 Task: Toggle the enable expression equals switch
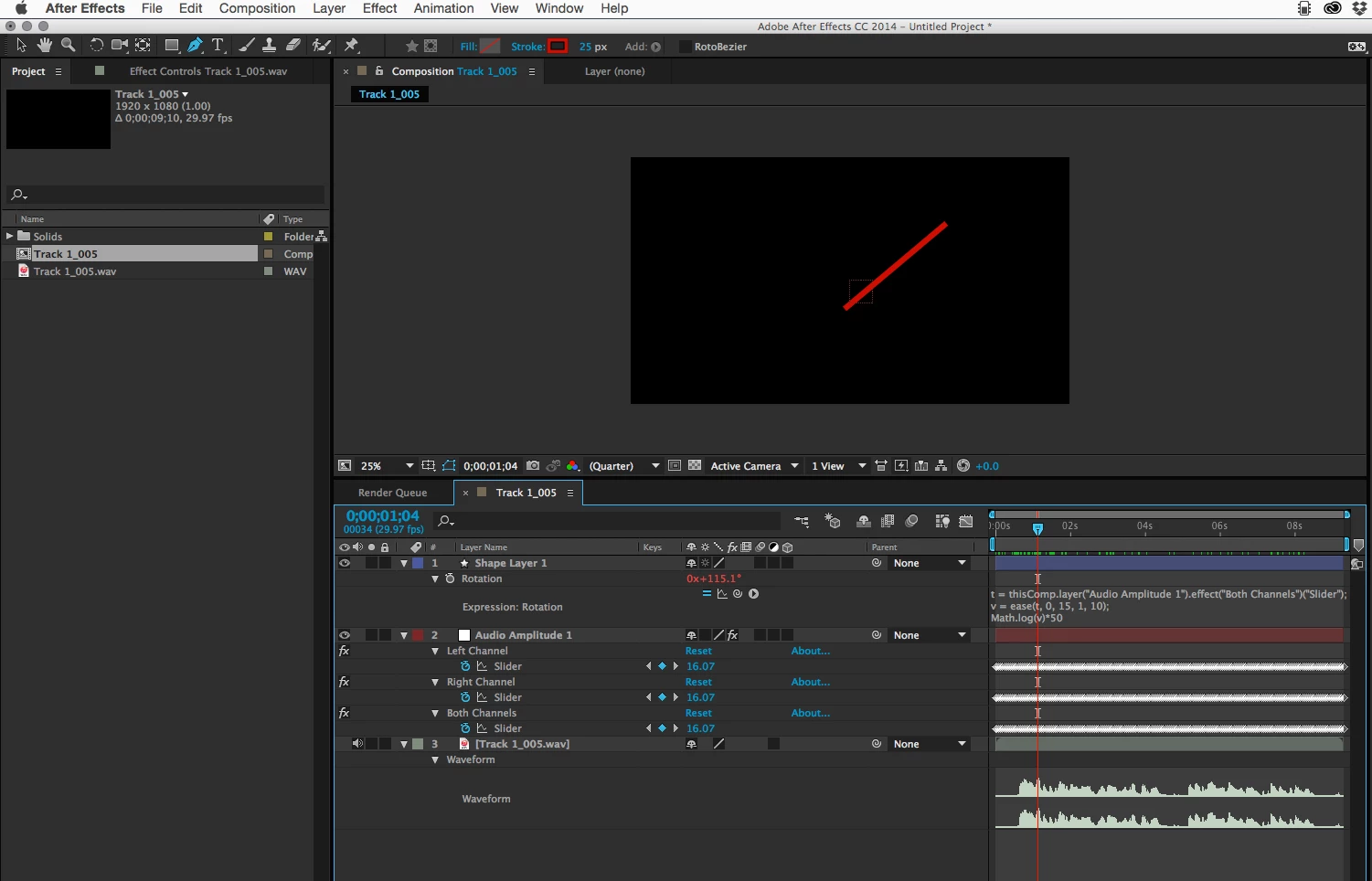pyautogui.click(x=707, y=594)
